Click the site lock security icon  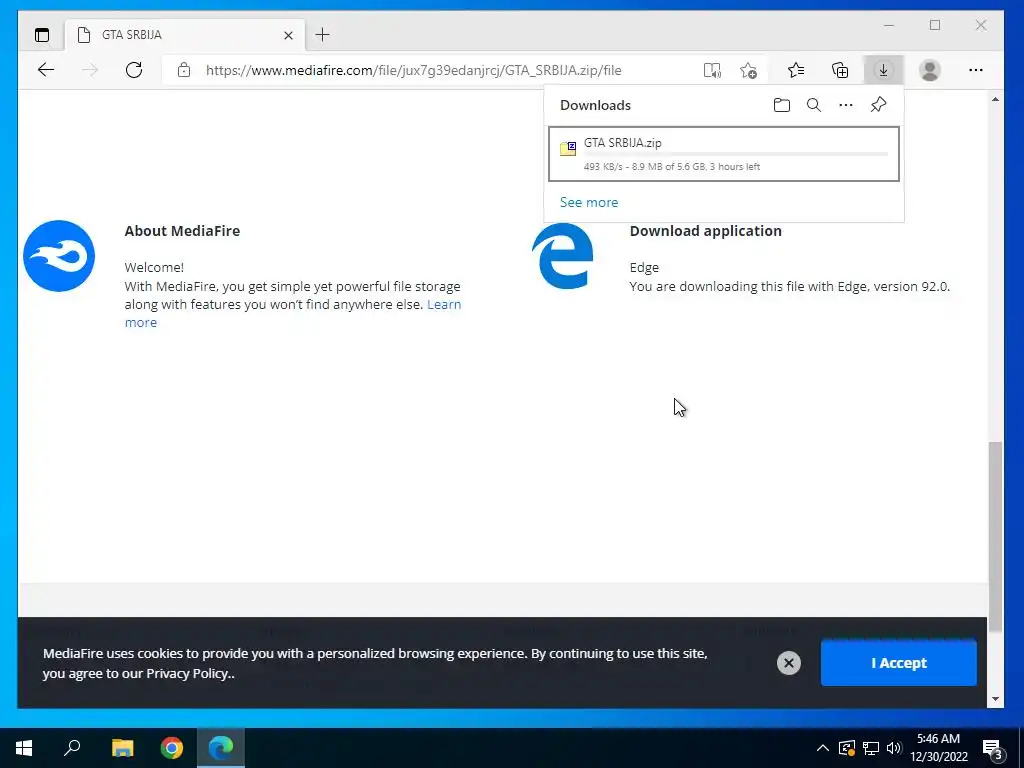tap(184, 70)
